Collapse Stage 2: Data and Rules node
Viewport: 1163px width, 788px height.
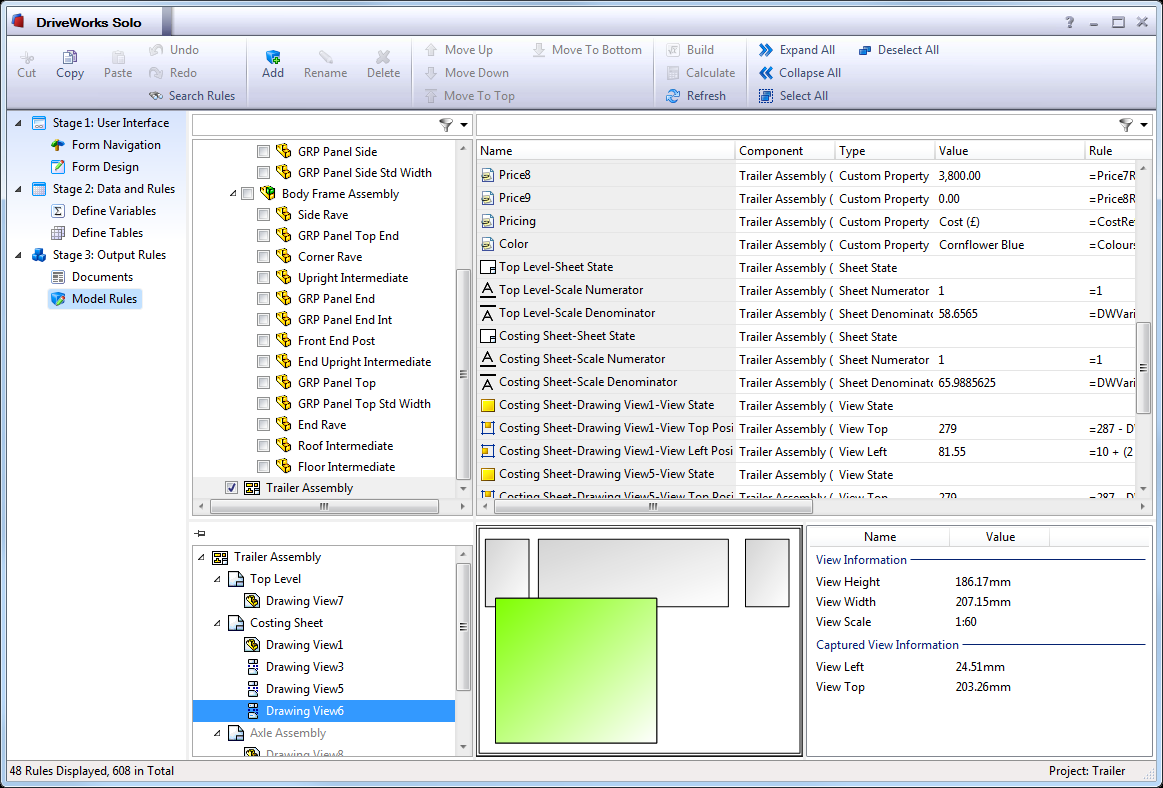[x=19, y=189]
